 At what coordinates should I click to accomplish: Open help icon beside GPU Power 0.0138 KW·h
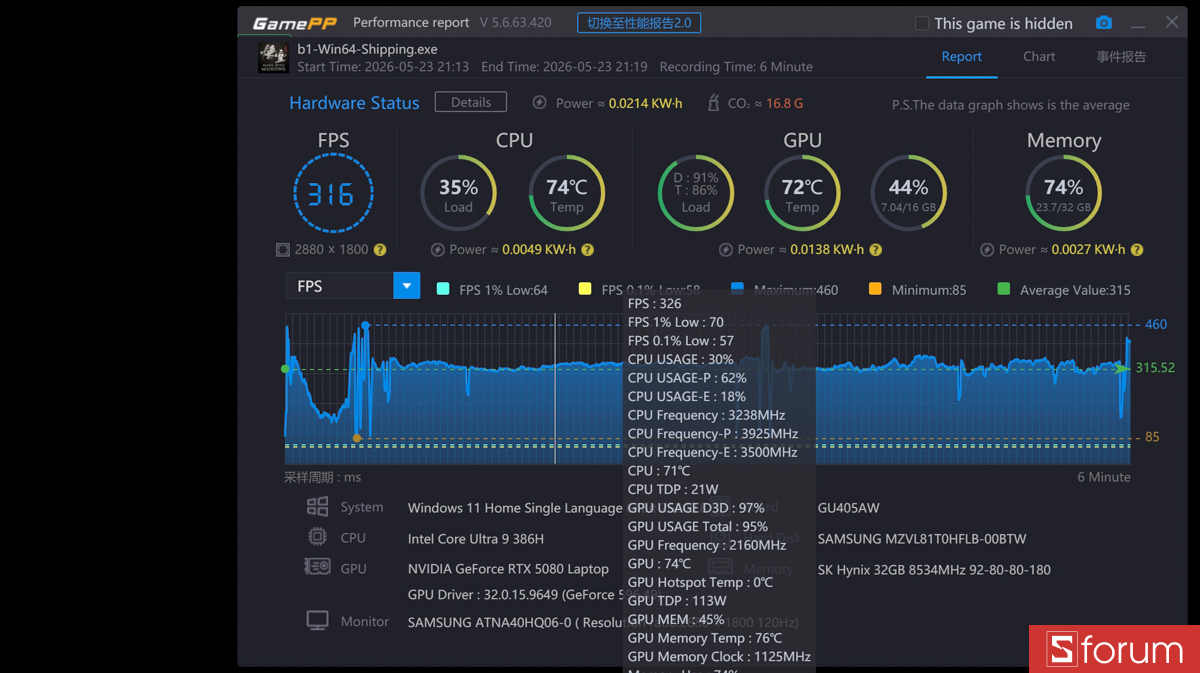point(876,250)
